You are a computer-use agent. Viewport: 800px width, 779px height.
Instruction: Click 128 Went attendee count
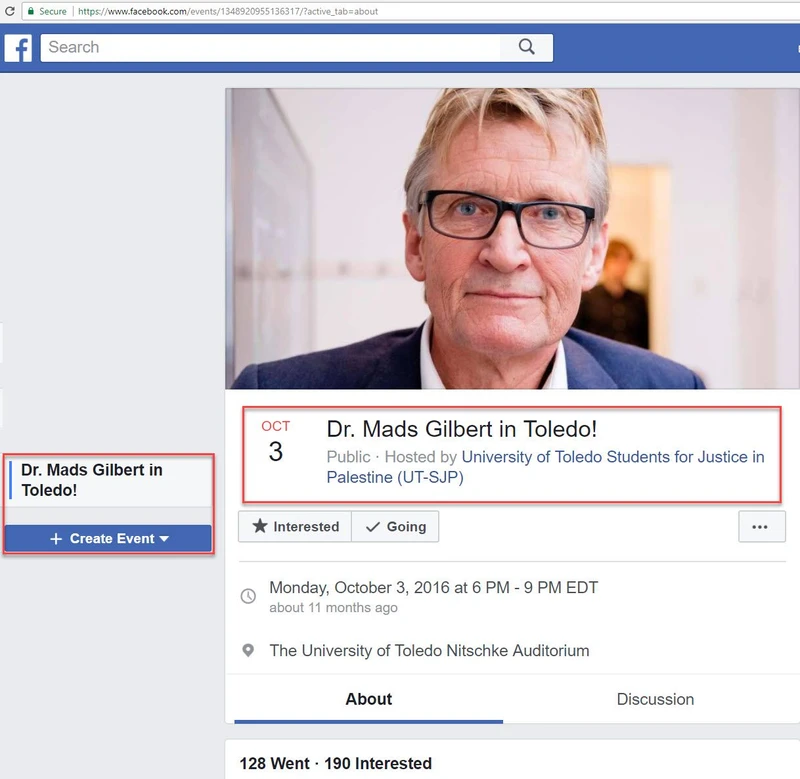click(274, 763)
